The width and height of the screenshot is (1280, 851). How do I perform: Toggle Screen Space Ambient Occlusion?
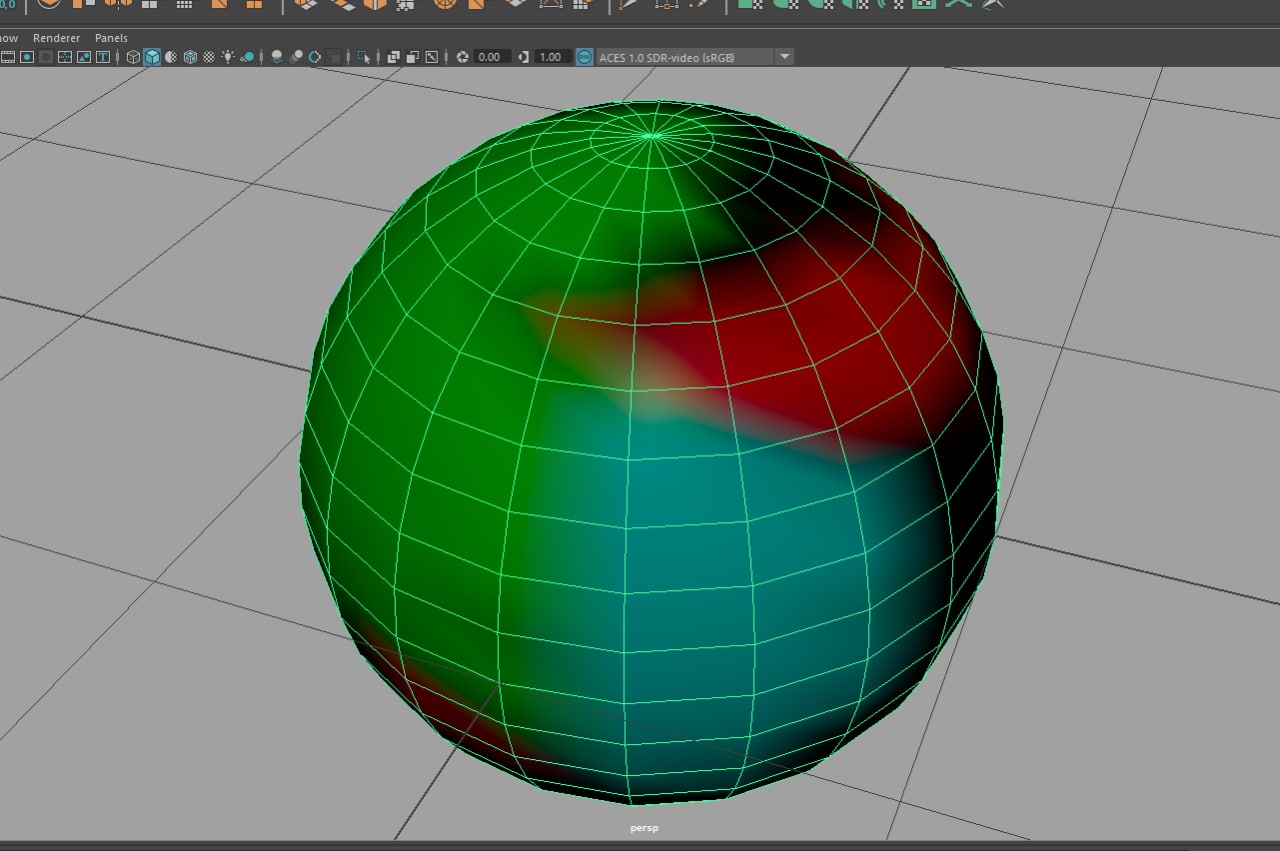(x=277, y=57)
